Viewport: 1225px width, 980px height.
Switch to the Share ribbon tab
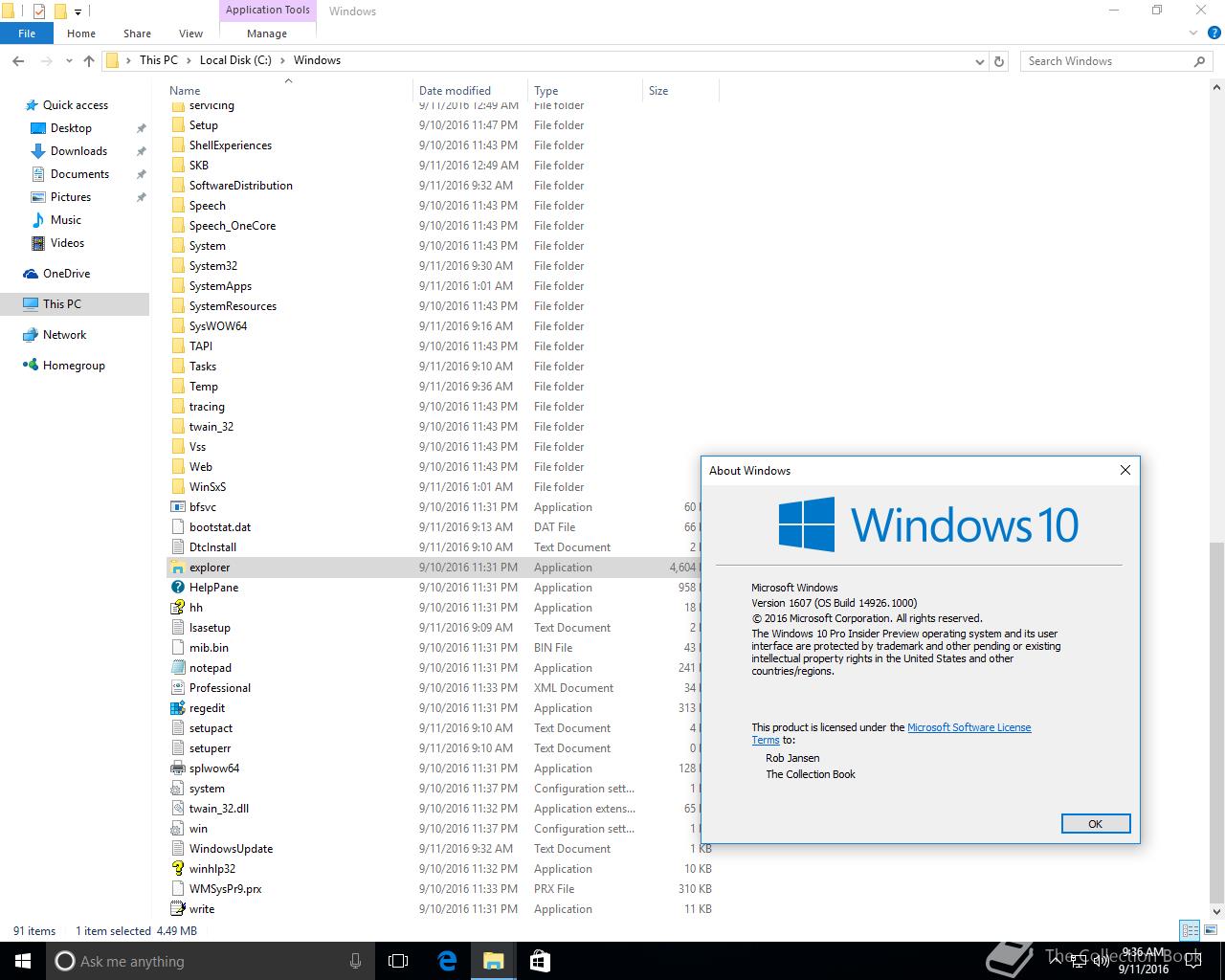click(x=137, y=33)
